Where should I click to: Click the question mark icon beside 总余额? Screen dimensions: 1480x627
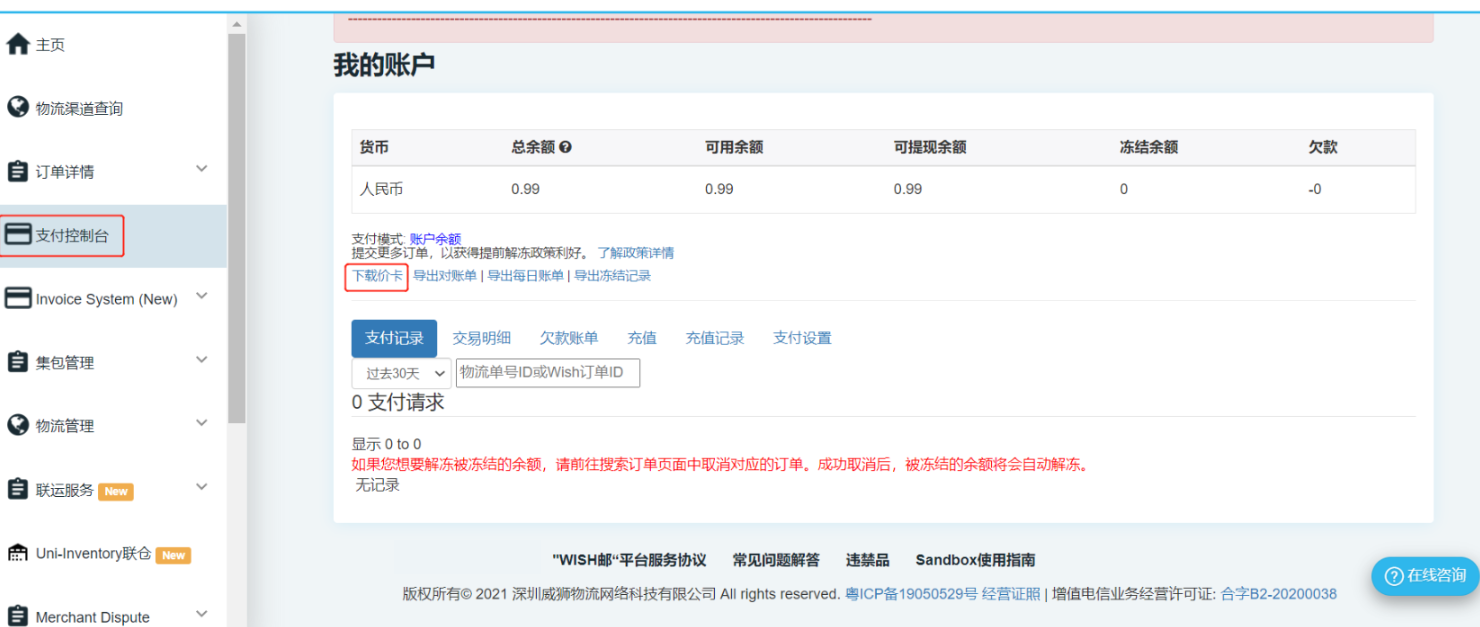point(566,147)
